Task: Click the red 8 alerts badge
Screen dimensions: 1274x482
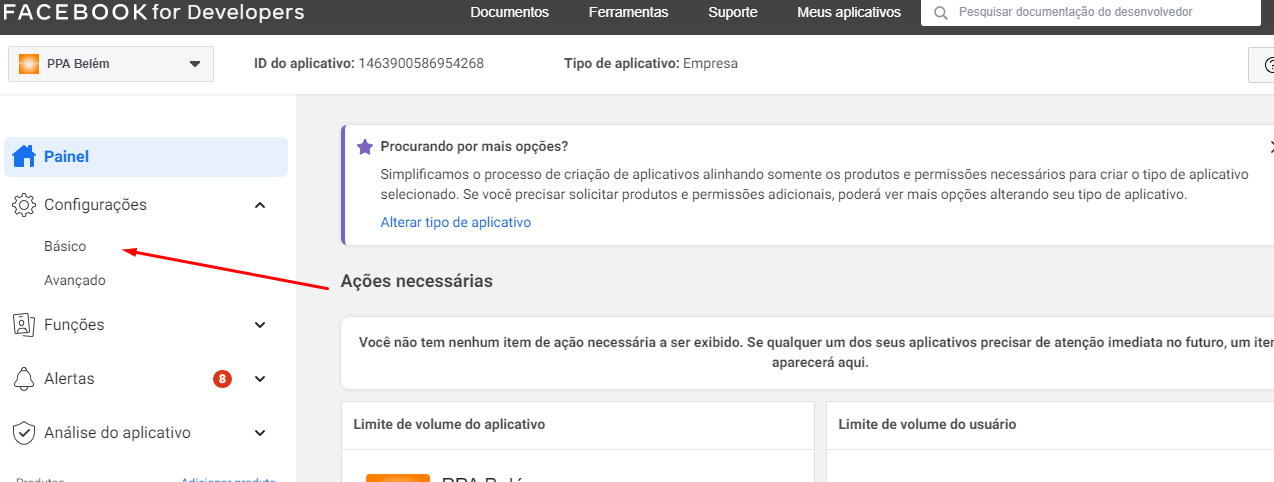Action: 222,379
